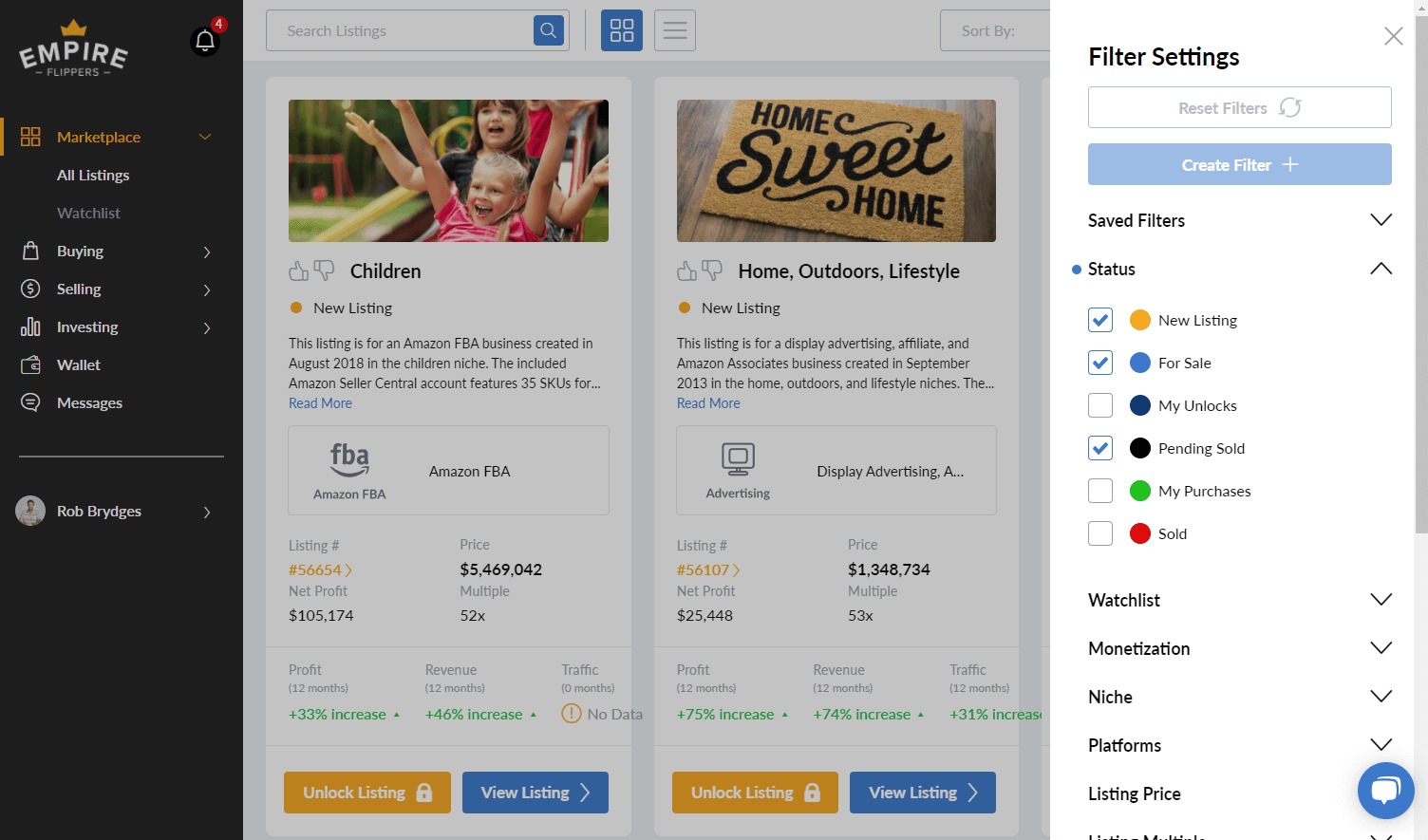Click the Reset Filters button
Image resolution: width=1428 pixels, height=840 pixels.
point(1239,107)
